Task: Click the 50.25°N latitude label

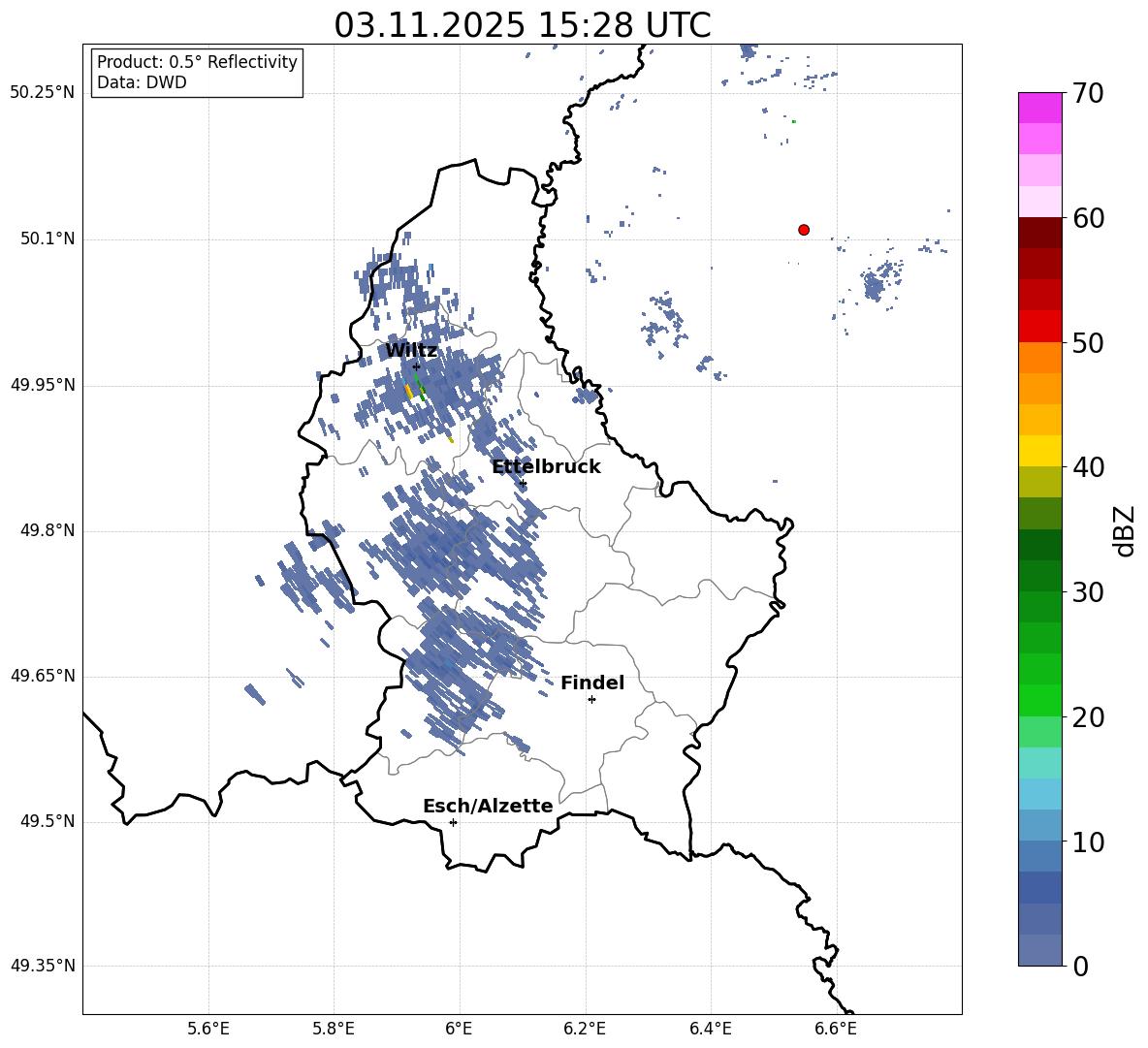Action: pos(43,93)
